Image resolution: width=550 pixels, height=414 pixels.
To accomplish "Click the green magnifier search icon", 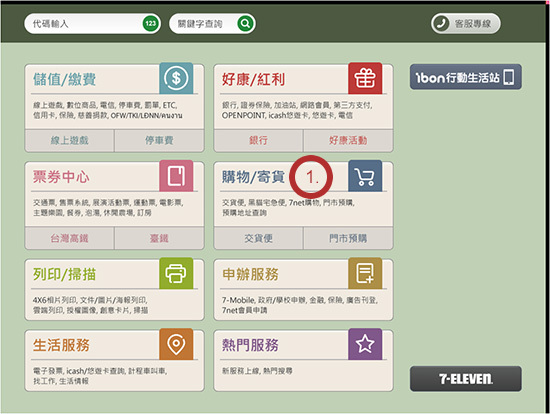I will 246,24.
